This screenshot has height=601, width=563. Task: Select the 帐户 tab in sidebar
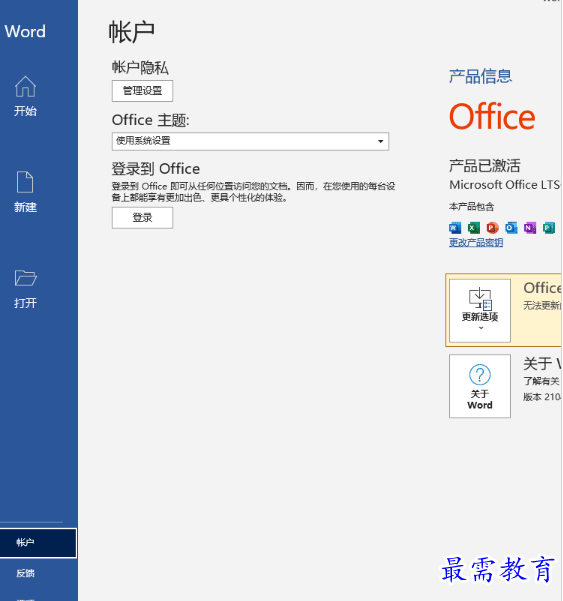click(x=38, y=543)
